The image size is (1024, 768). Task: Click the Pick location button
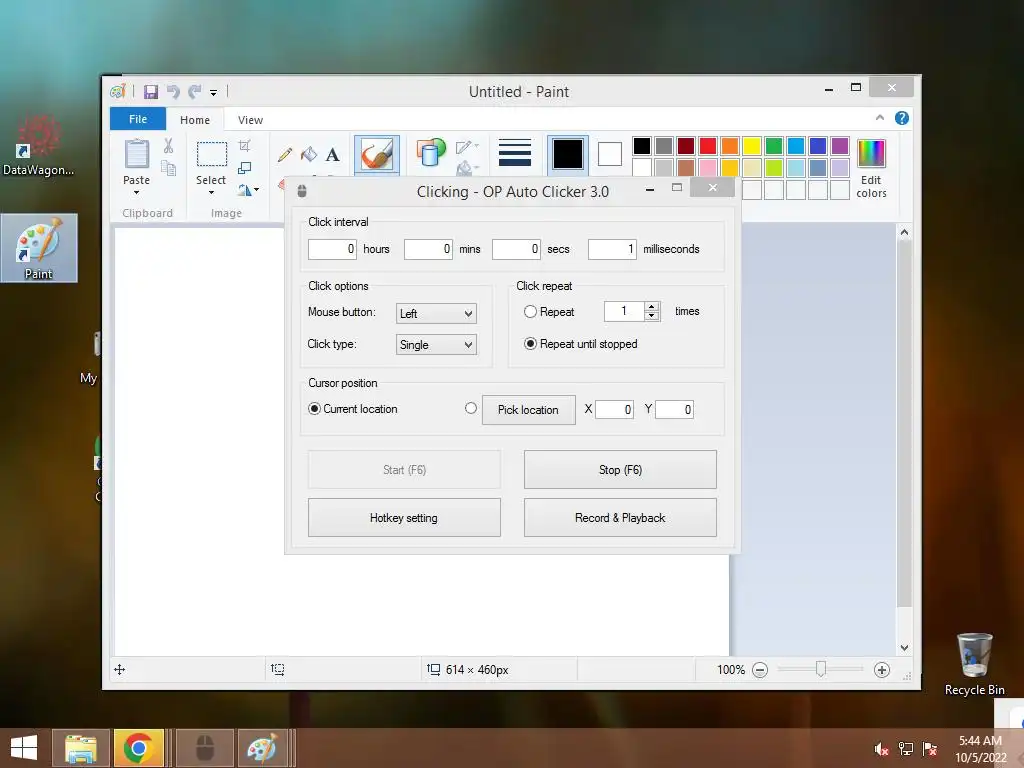click(x=528, y=409)
